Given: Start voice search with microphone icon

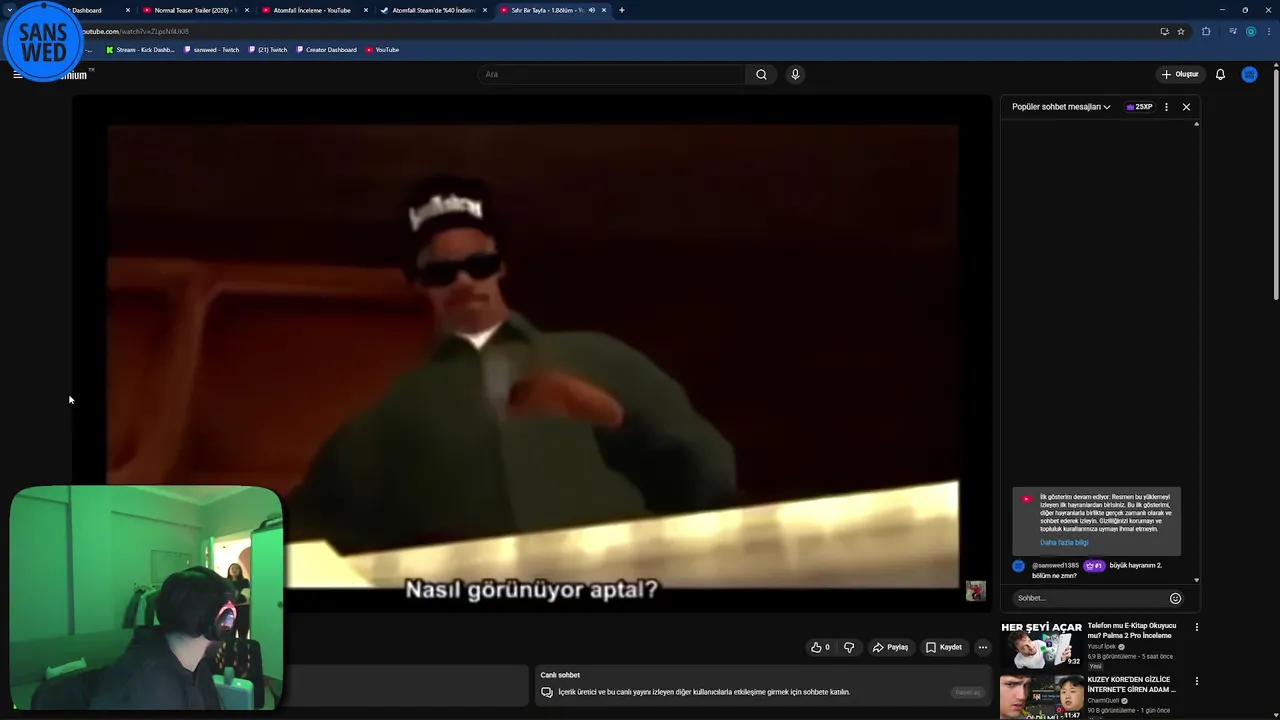Looking at the screenshot, I should (795, 74).
